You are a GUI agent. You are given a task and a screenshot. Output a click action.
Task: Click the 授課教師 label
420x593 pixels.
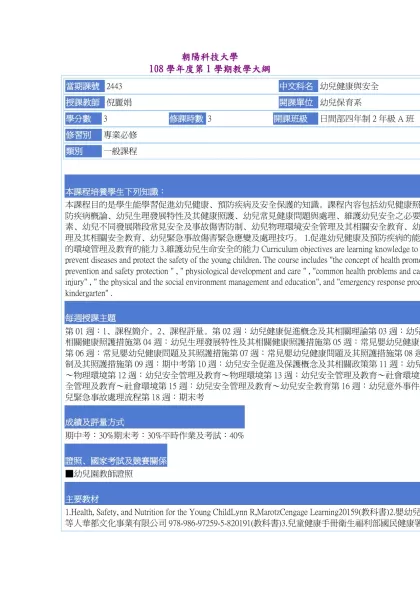[x=84, y=102]
